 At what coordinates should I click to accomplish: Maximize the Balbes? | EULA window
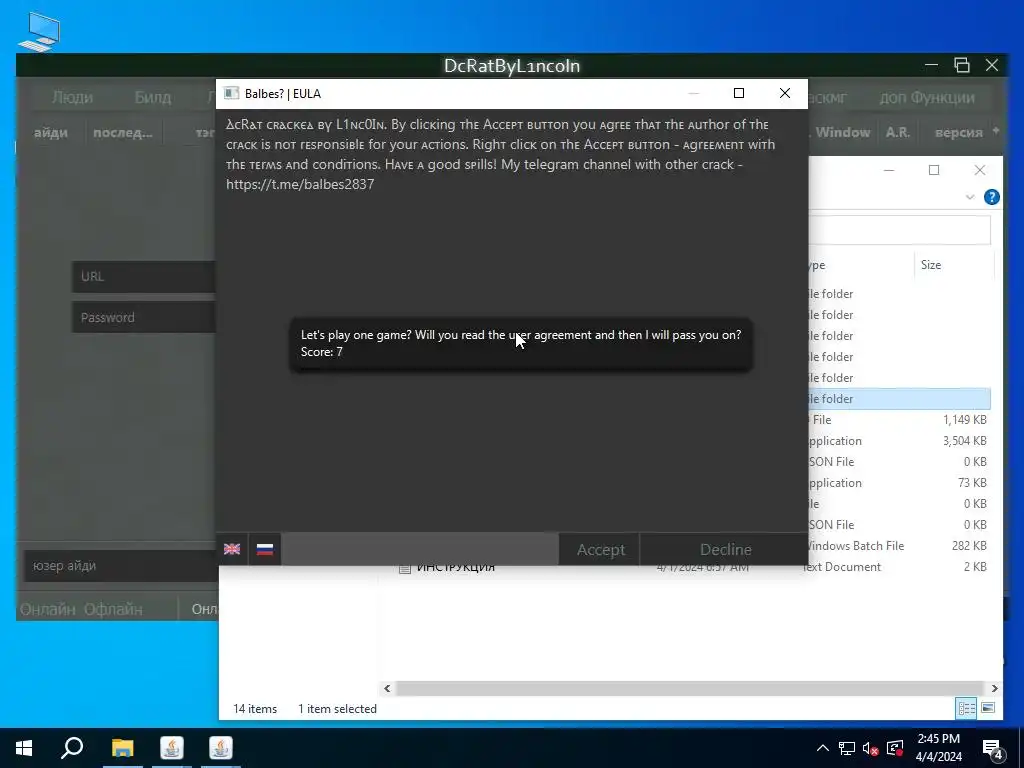[739, 93]
